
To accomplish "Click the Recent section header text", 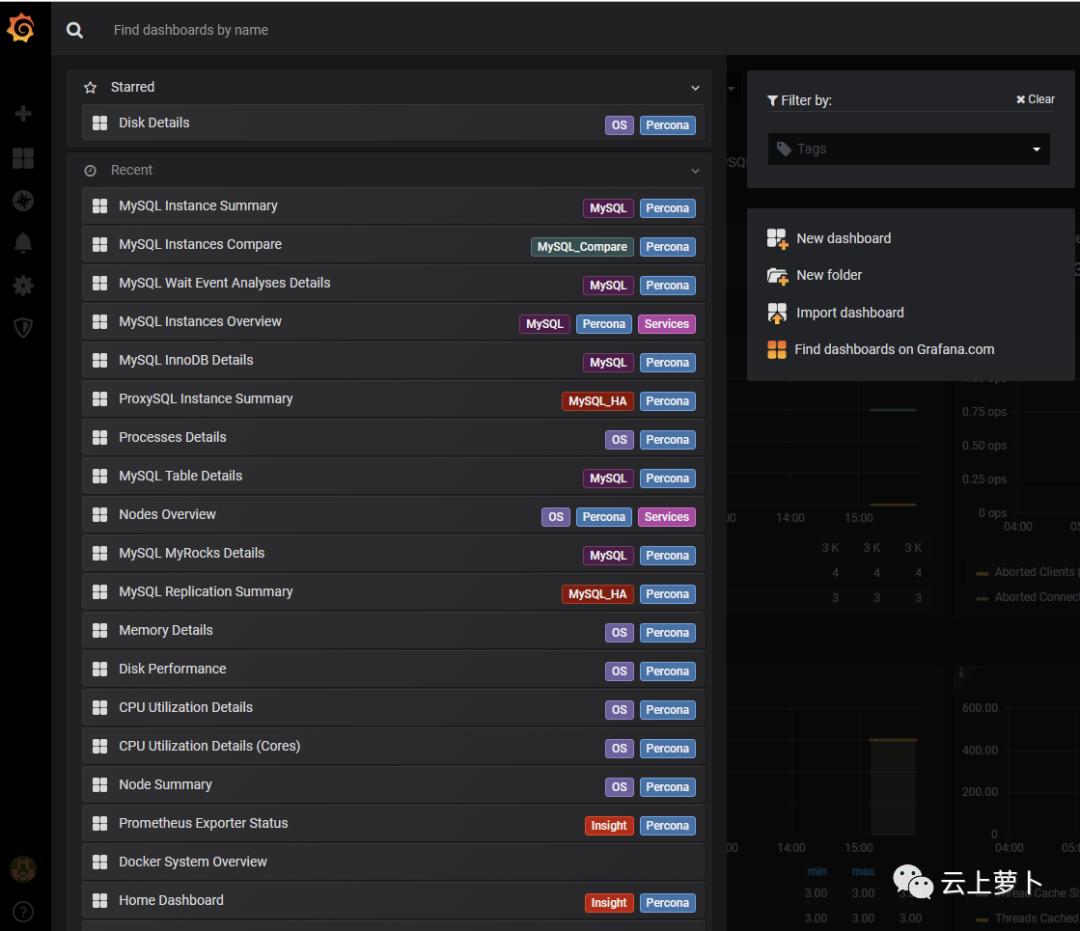I will point(132,170).
